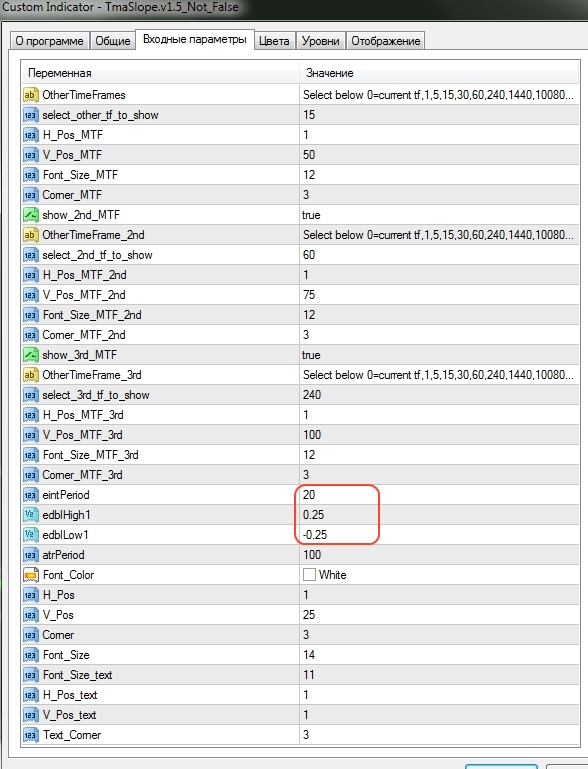
Task: Click the 'Переменная' column header
Action: coord(160,73)
